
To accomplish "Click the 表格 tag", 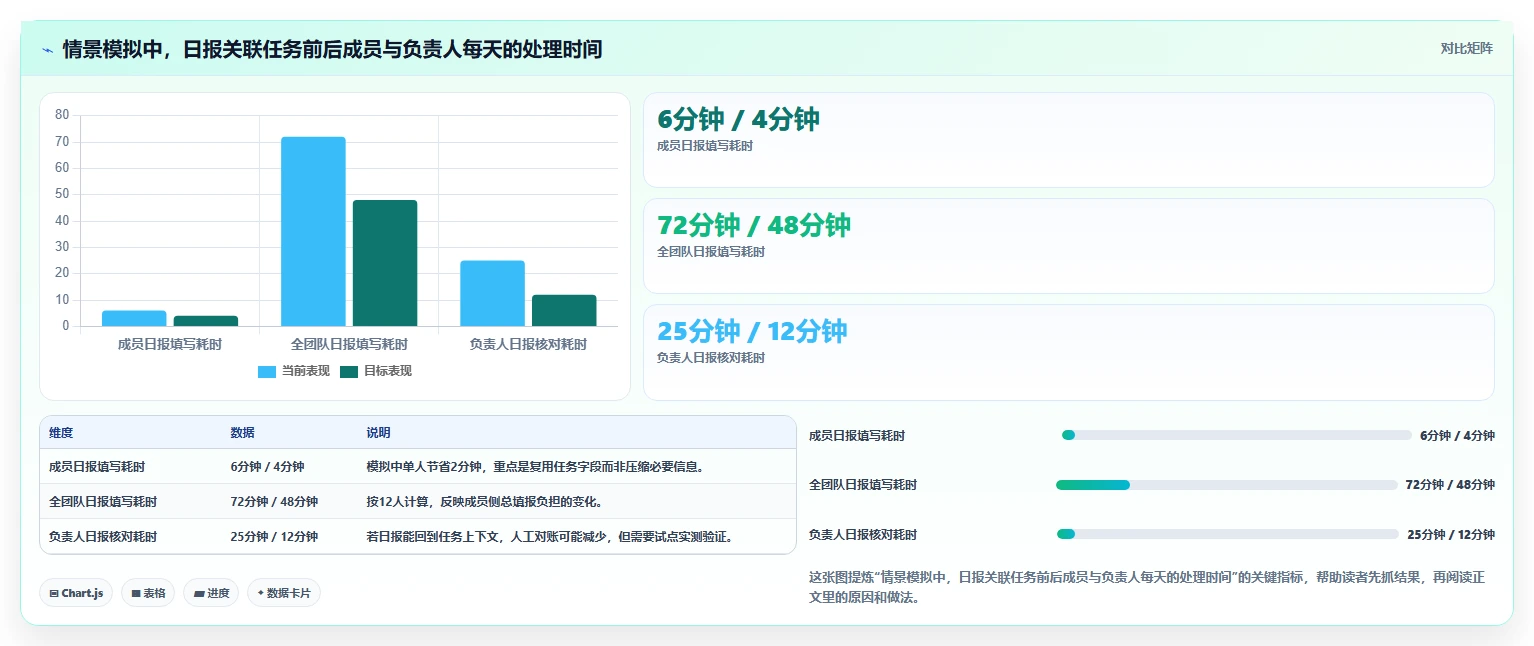I will pyautogui.click(x=148, y=593).
